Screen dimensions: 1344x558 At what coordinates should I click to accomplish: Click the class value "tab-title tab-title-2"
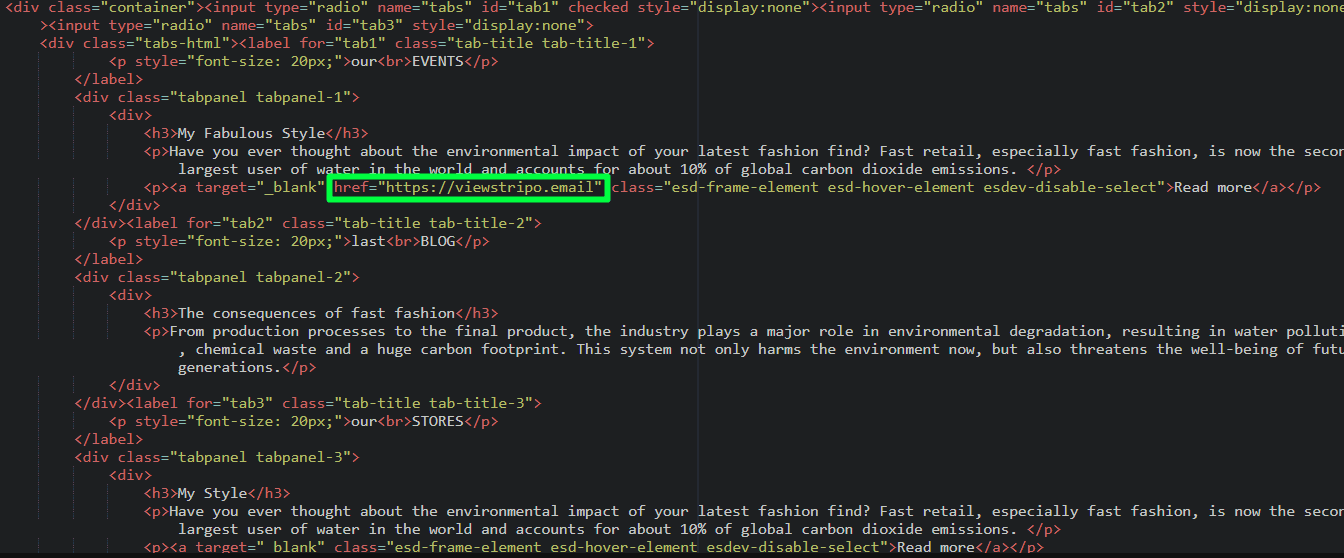pos(436,223)
